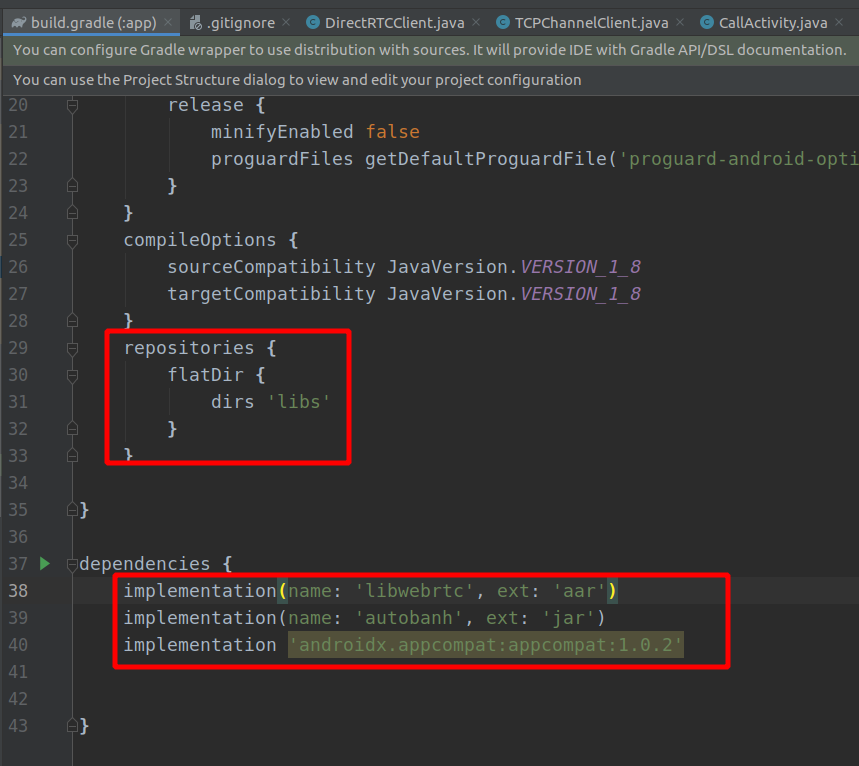Click fold end marker at line 43
The height and width of the screenshot is (766, 859).
(x=72, y=725)
